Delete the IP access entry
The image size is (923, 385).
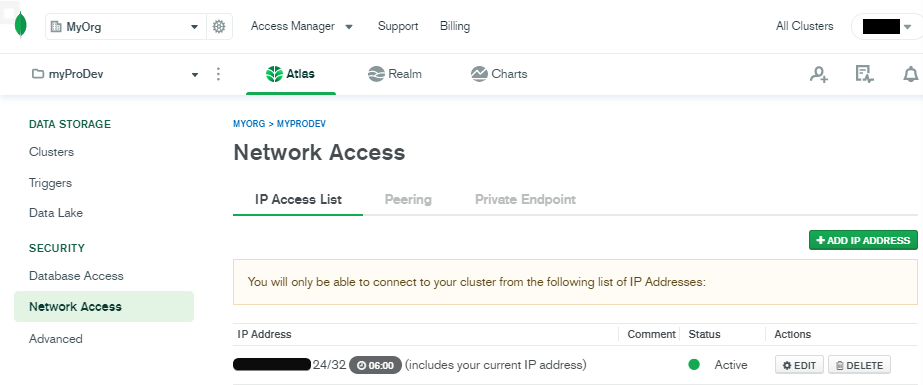click(x=859, y=365)
